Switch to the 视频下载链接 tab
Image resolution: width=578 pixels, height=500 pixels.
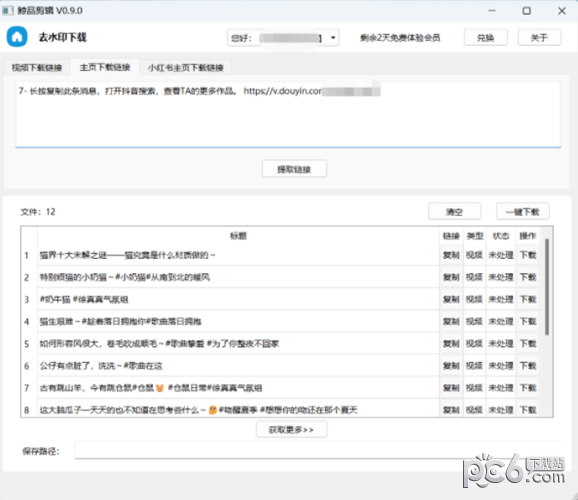(36, 67)
